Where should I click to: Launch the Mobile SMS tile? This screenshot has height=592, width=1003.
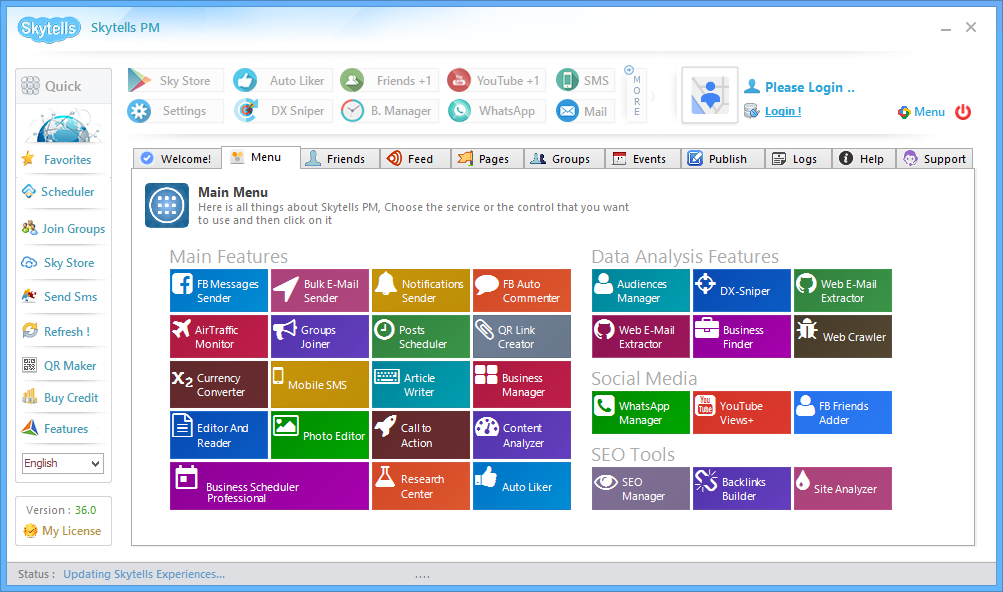coord(320,385)
